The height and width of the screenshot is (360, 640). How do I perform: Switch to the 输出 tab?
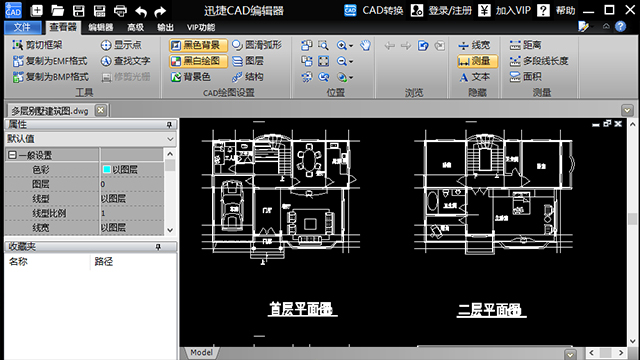tap(165, 27)
